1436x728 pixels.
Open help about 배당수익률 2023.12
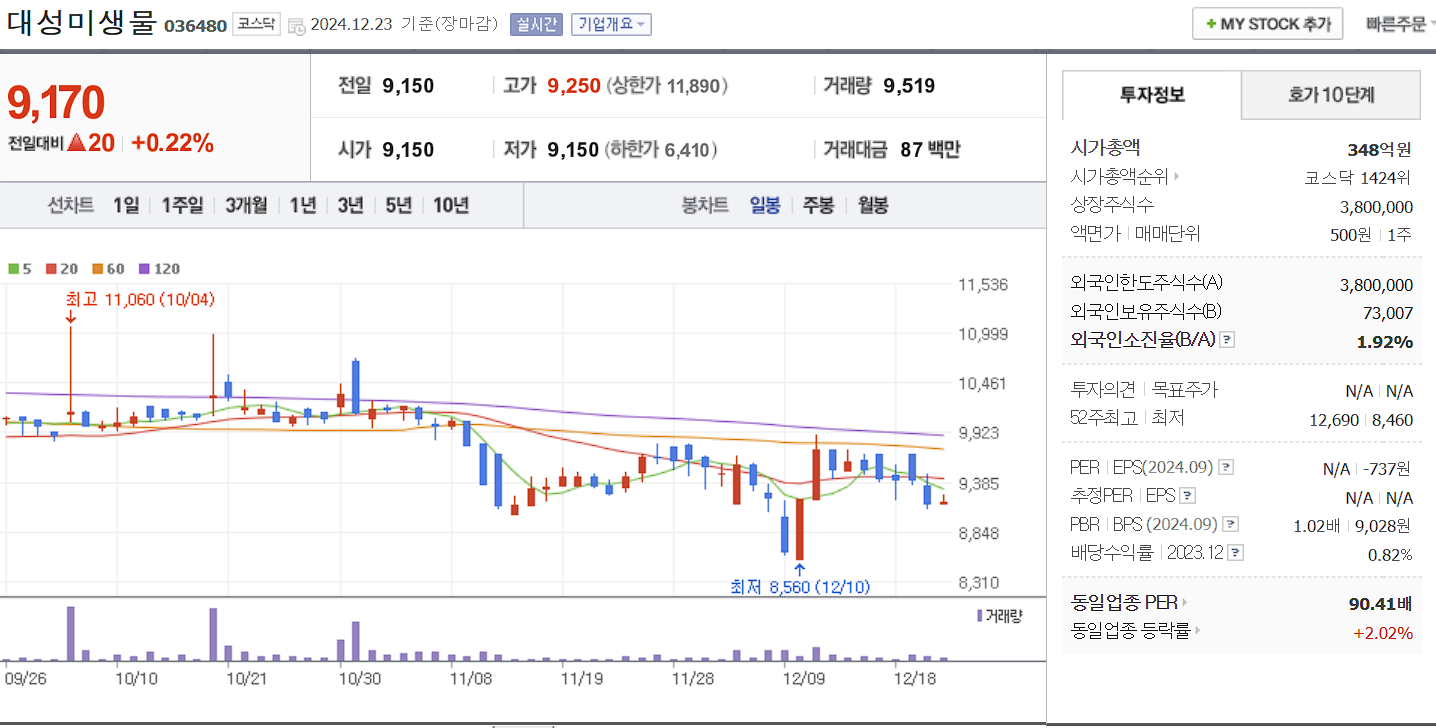pyautogui.click(x=1234, y=551)
